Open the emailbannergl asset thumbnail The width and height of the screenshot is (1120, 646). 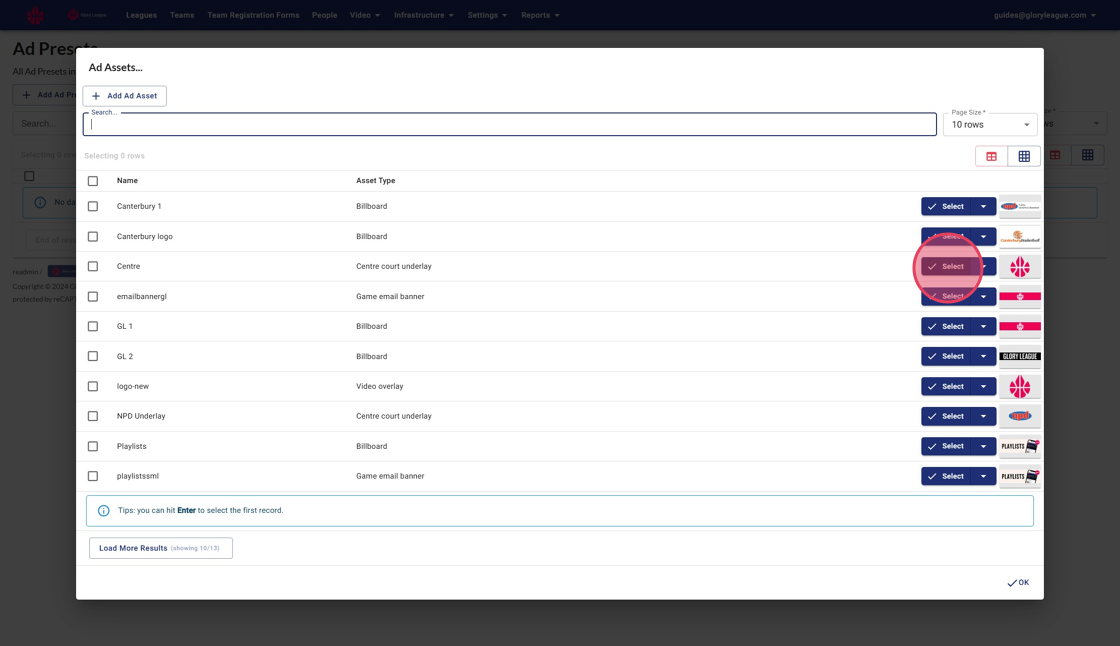1019,297
